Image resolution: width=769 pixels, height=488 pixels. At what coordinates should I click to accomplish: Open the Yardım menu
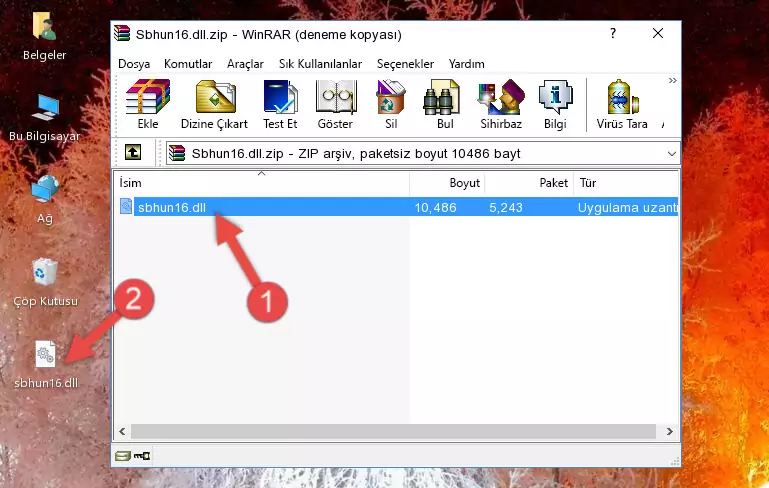coord(466,64)
